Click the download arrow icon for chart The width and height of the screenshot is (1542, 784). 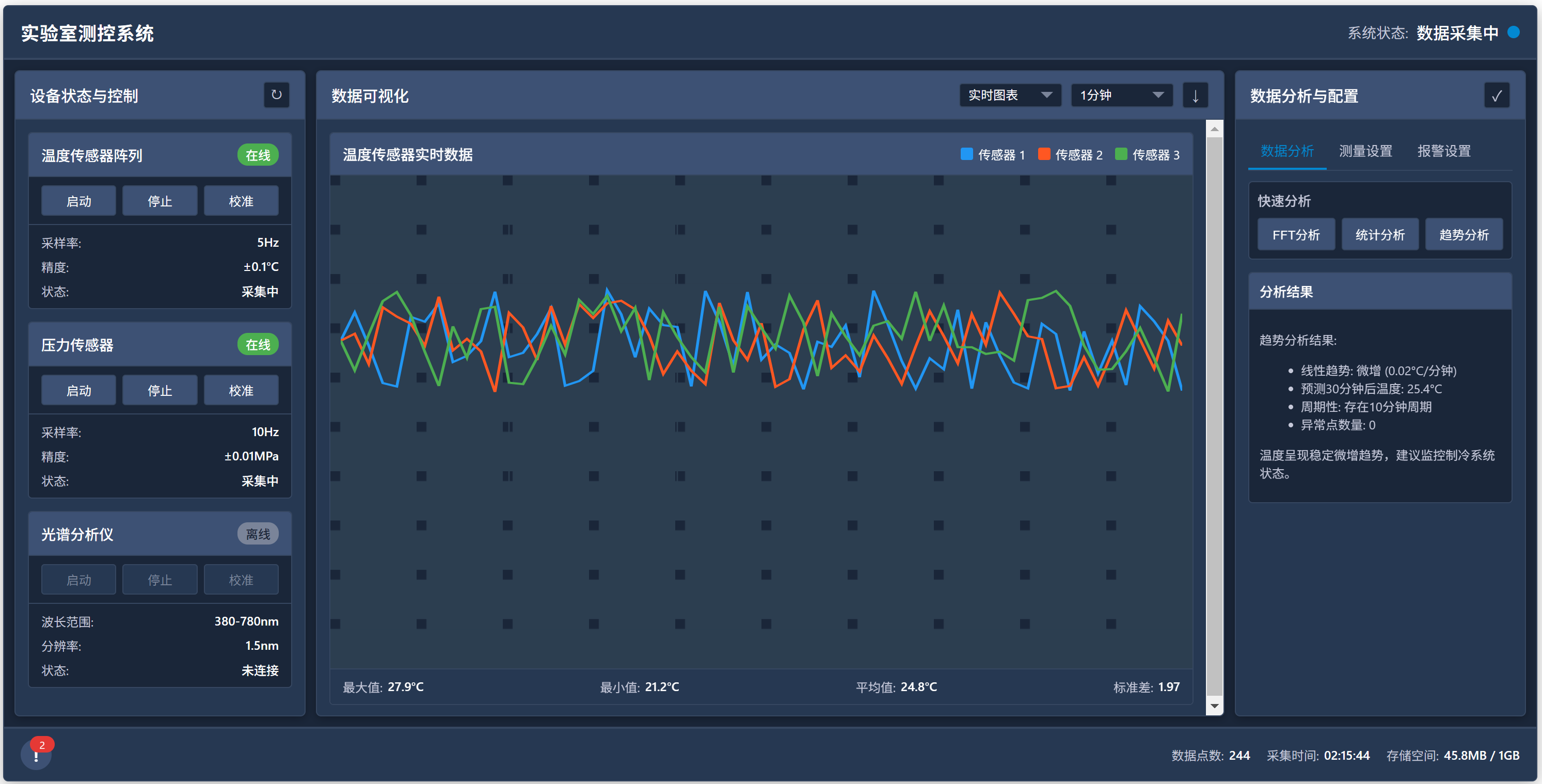(x=1195, y=95)
